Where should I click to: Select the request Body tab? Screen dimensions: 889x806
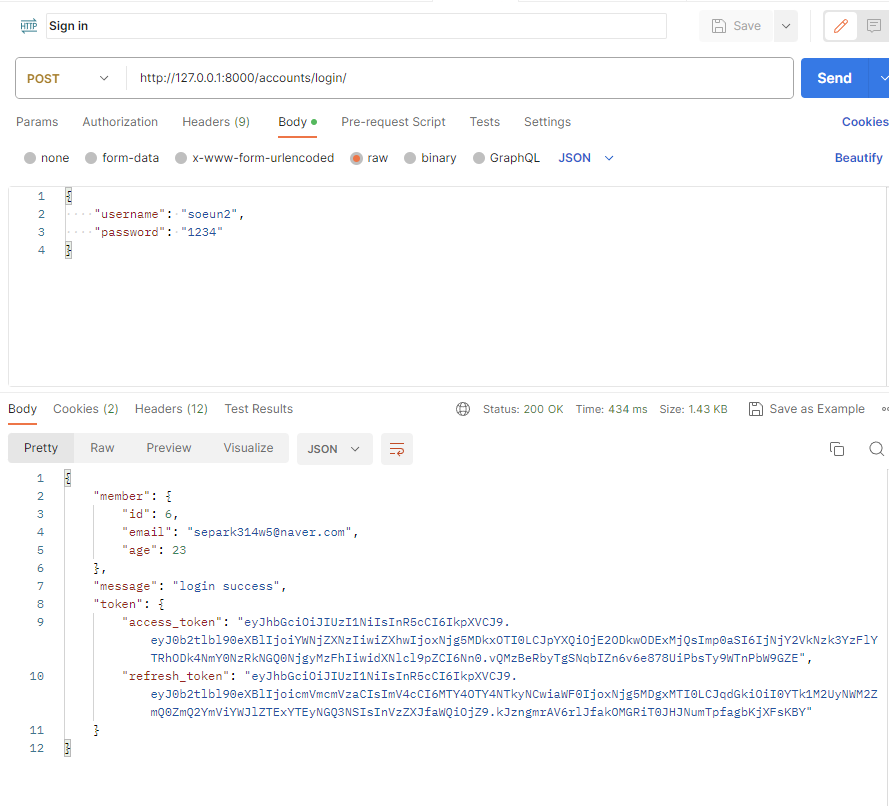[297, 122]
